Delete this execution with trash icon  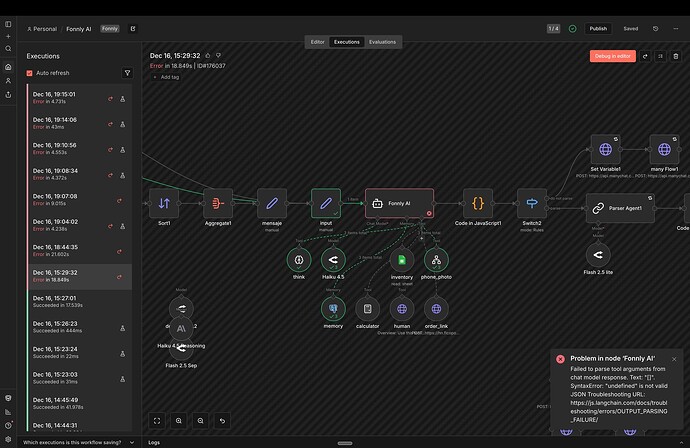coord(675,56)
